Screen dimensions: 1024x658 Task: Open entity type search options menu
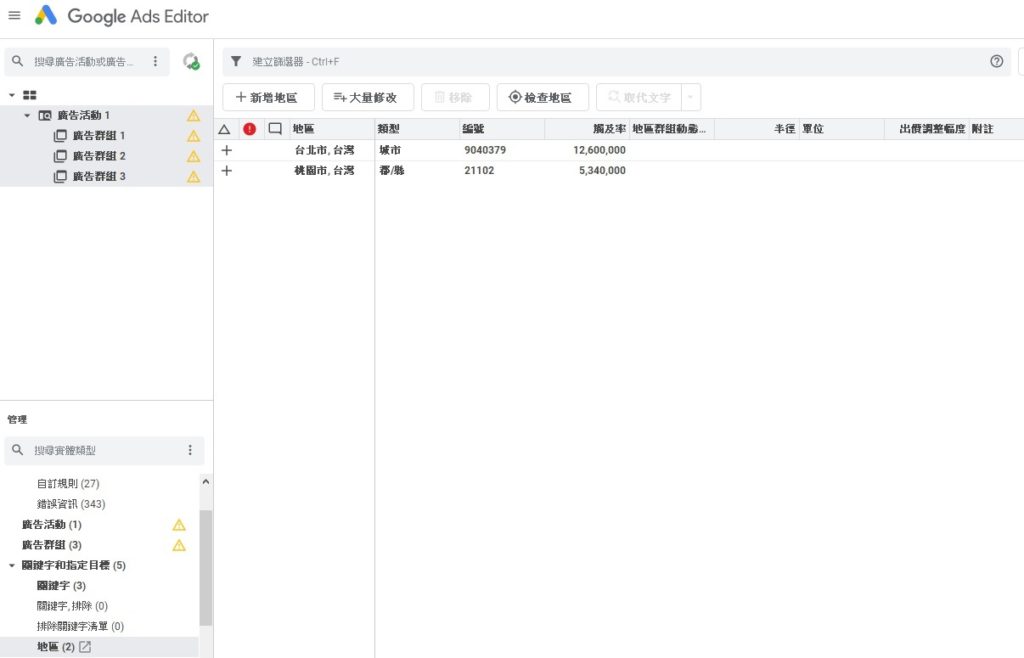pos(190,451)
